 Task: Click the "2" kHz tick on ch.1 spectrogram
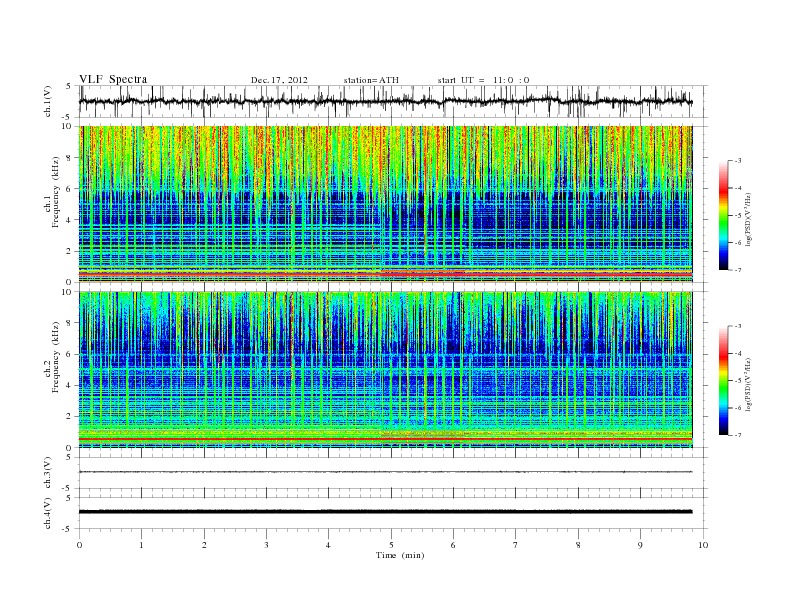(x=69, y=251)
